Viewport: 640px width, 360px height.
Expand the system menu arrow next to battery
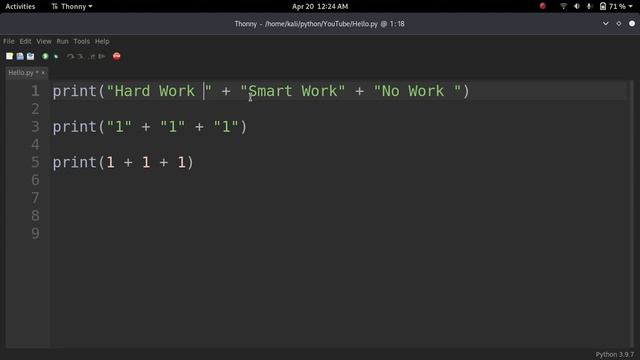(x=631, y=7)
